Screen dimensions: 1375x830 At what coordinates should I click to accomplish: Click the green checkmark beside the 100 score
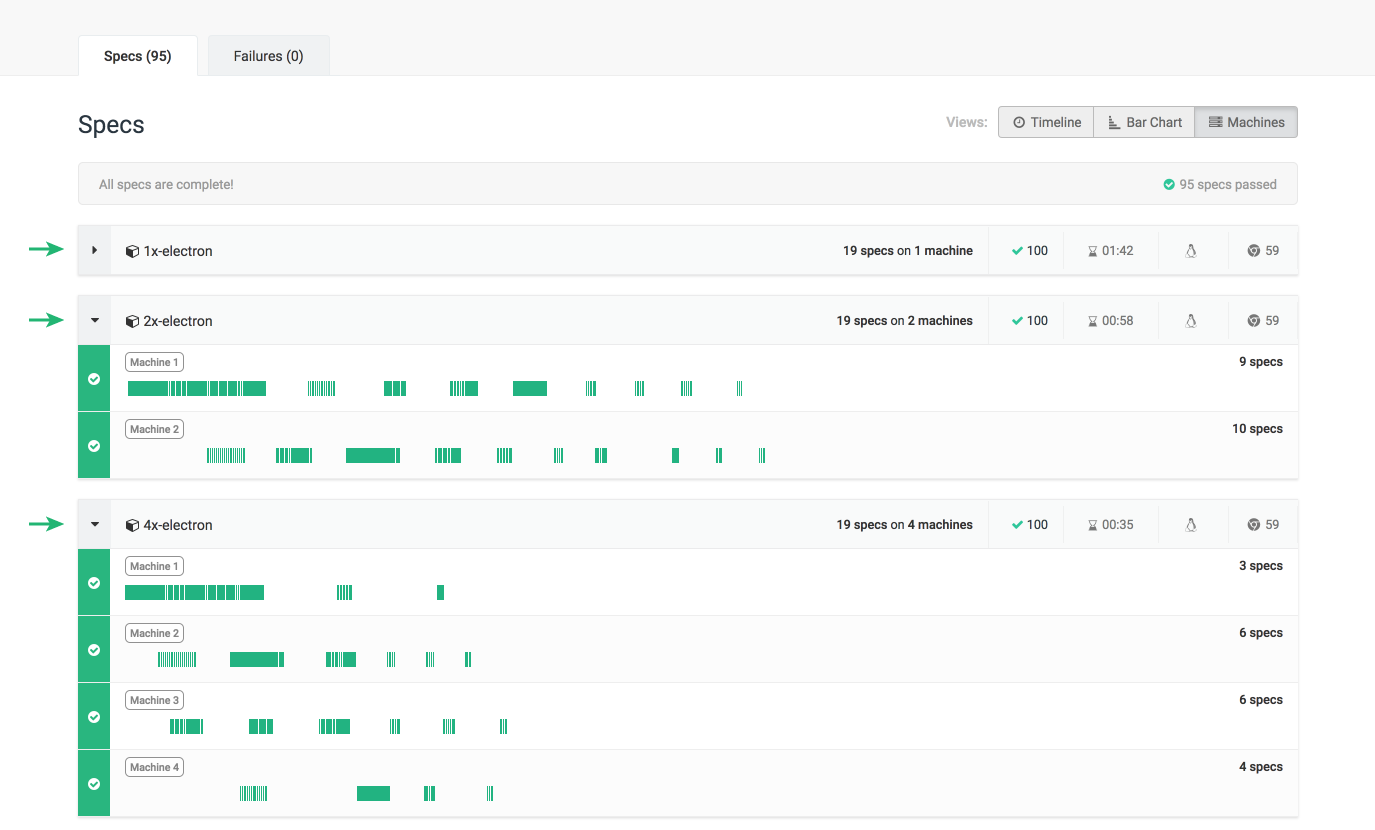coord(1017,250)
